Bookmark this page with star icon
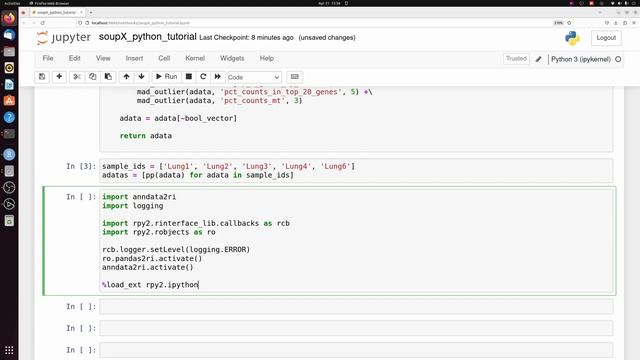This screenshot has height=360, width=640. (x=569, y=23)
